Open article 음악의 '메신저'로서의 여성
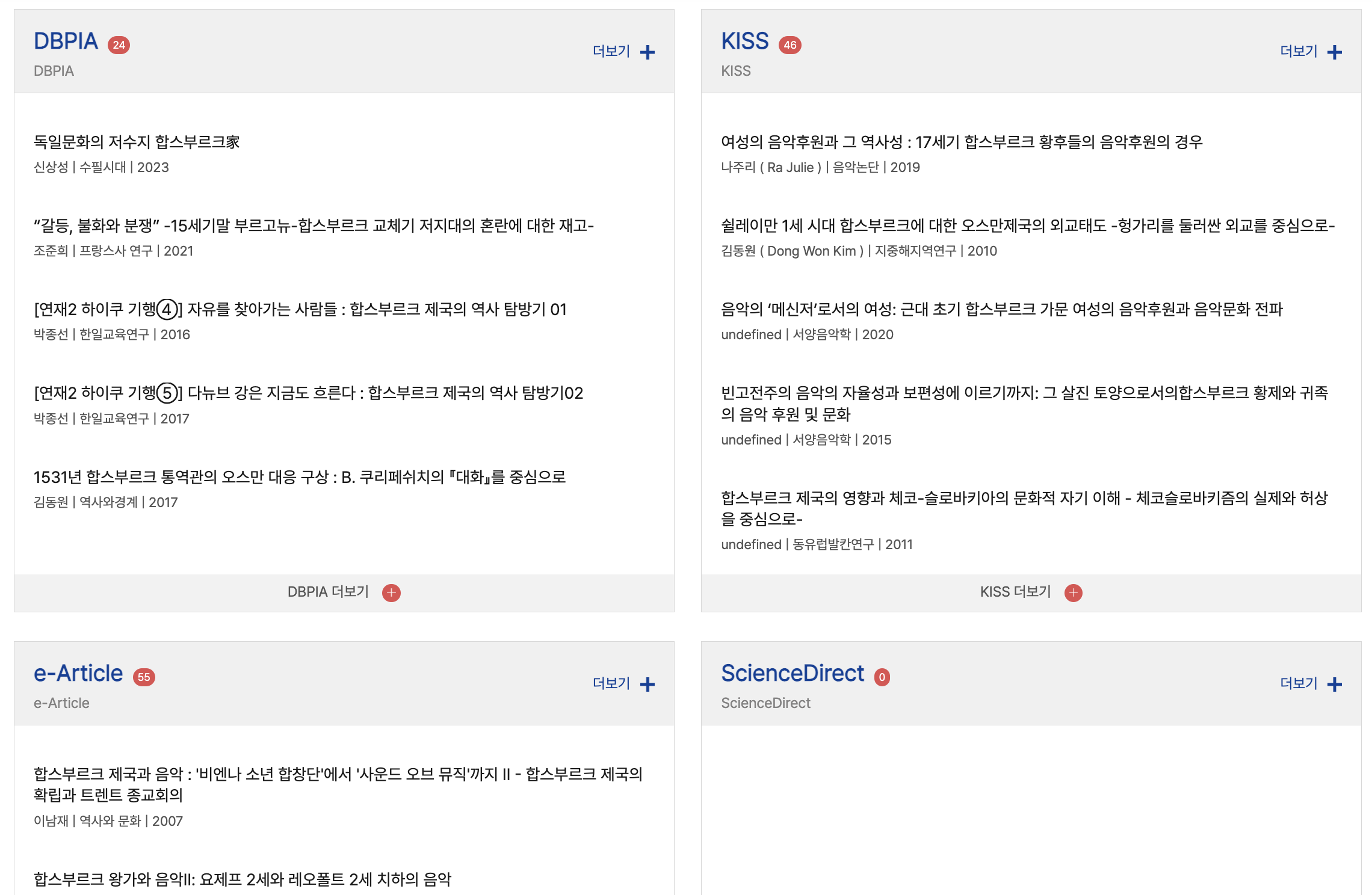This screenshot has height=895, width=1372. 1002,309
